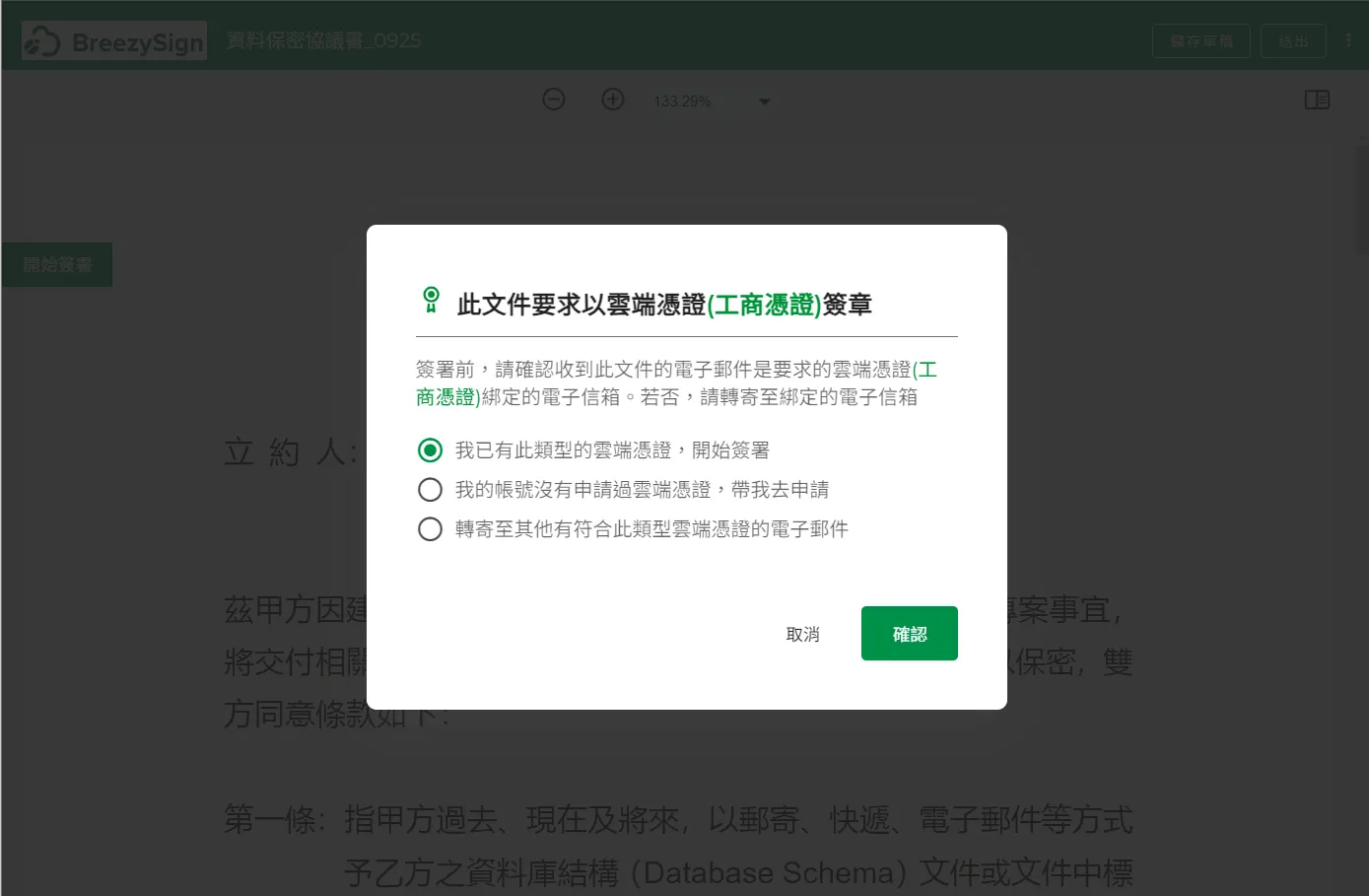
Task: Open the more options dropdown at top right
Action: pos(1348,40)
